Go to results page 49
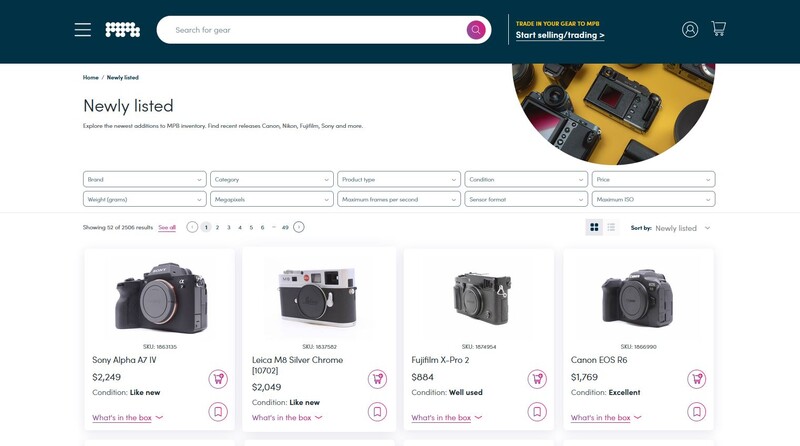 point(285,227)
